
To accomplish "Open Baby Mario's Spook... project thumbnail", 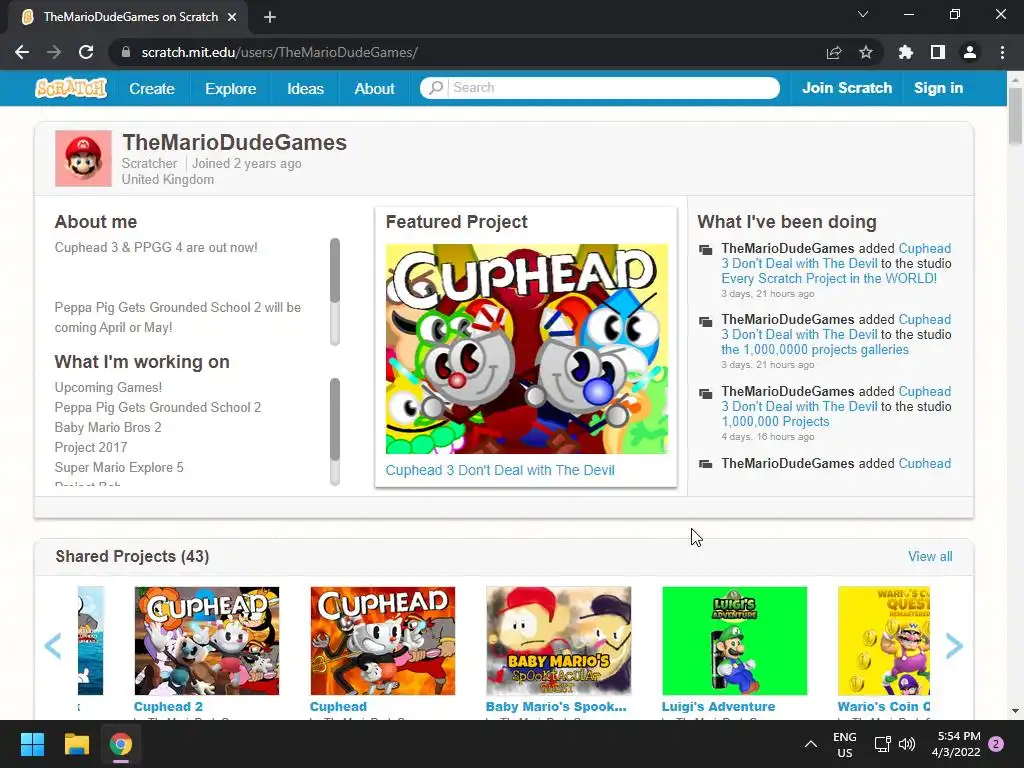I will pyautogui.click(x=558, y=641).
